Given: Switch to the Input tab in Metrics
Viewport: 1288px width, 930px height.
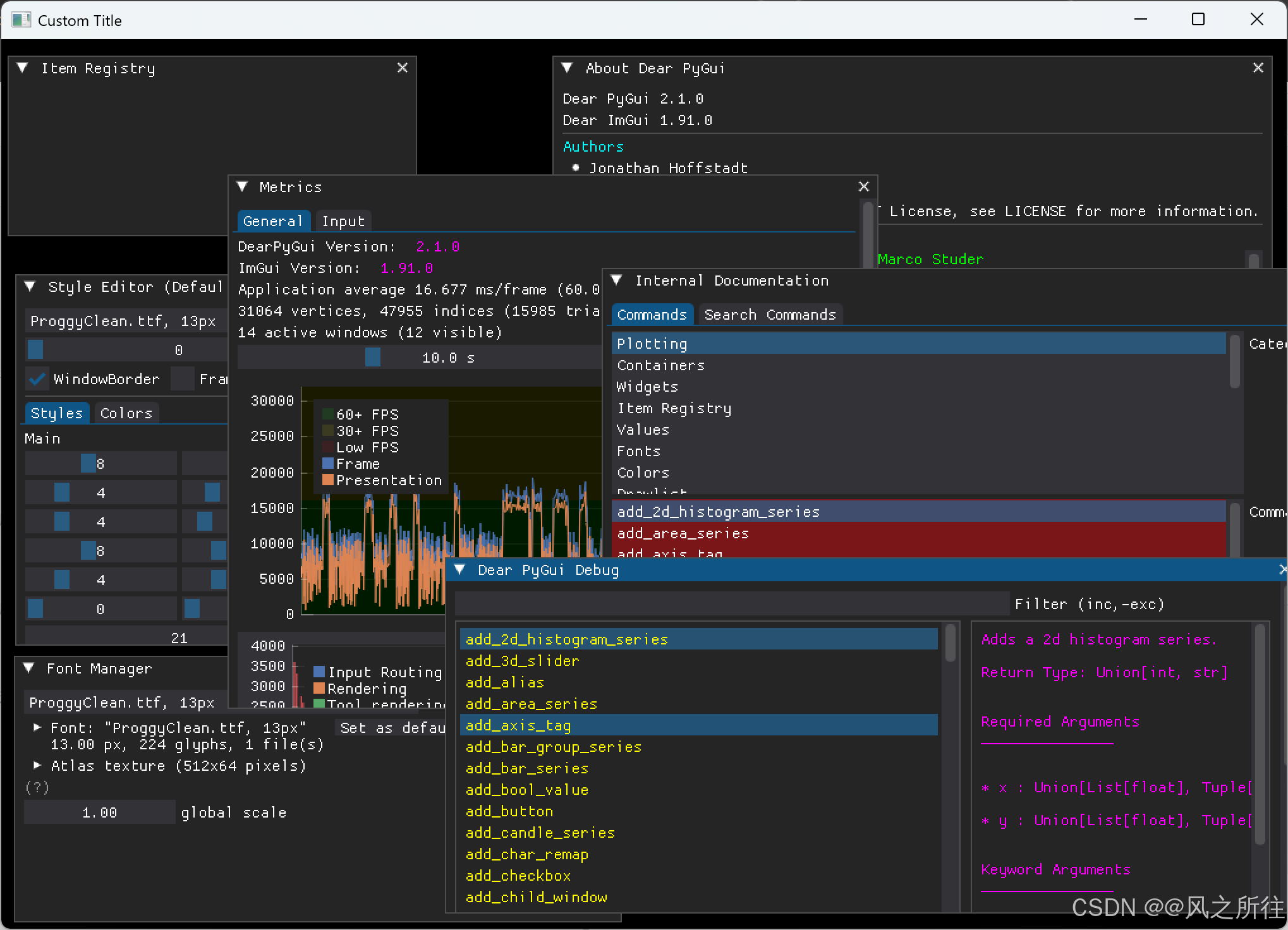Looking at the screenshot, I should [343, 221].
